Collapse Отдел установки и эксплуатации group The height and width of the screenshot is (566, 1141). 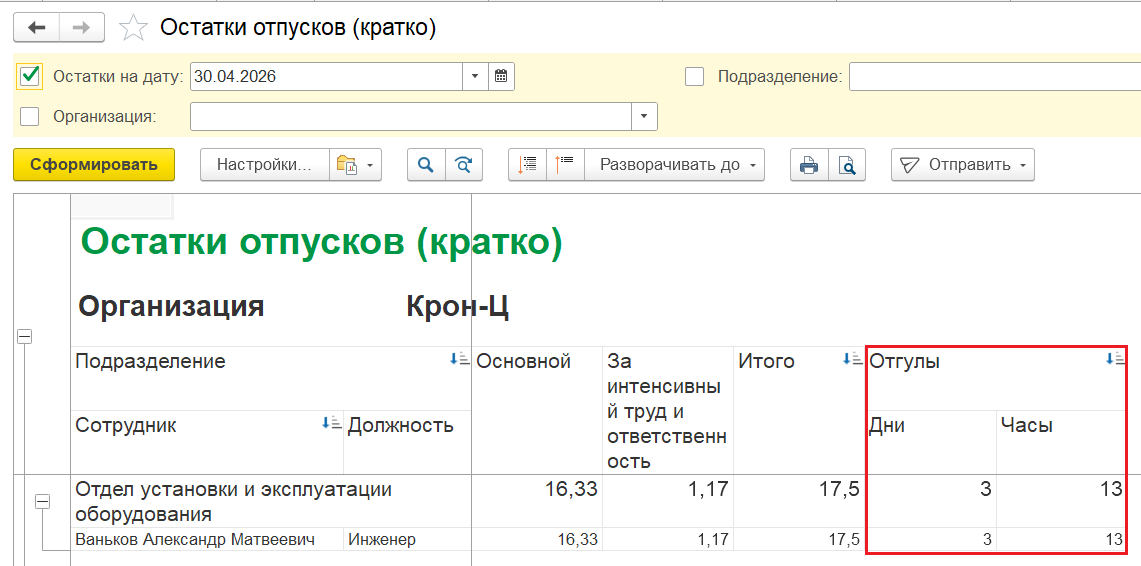coord(44,501)
